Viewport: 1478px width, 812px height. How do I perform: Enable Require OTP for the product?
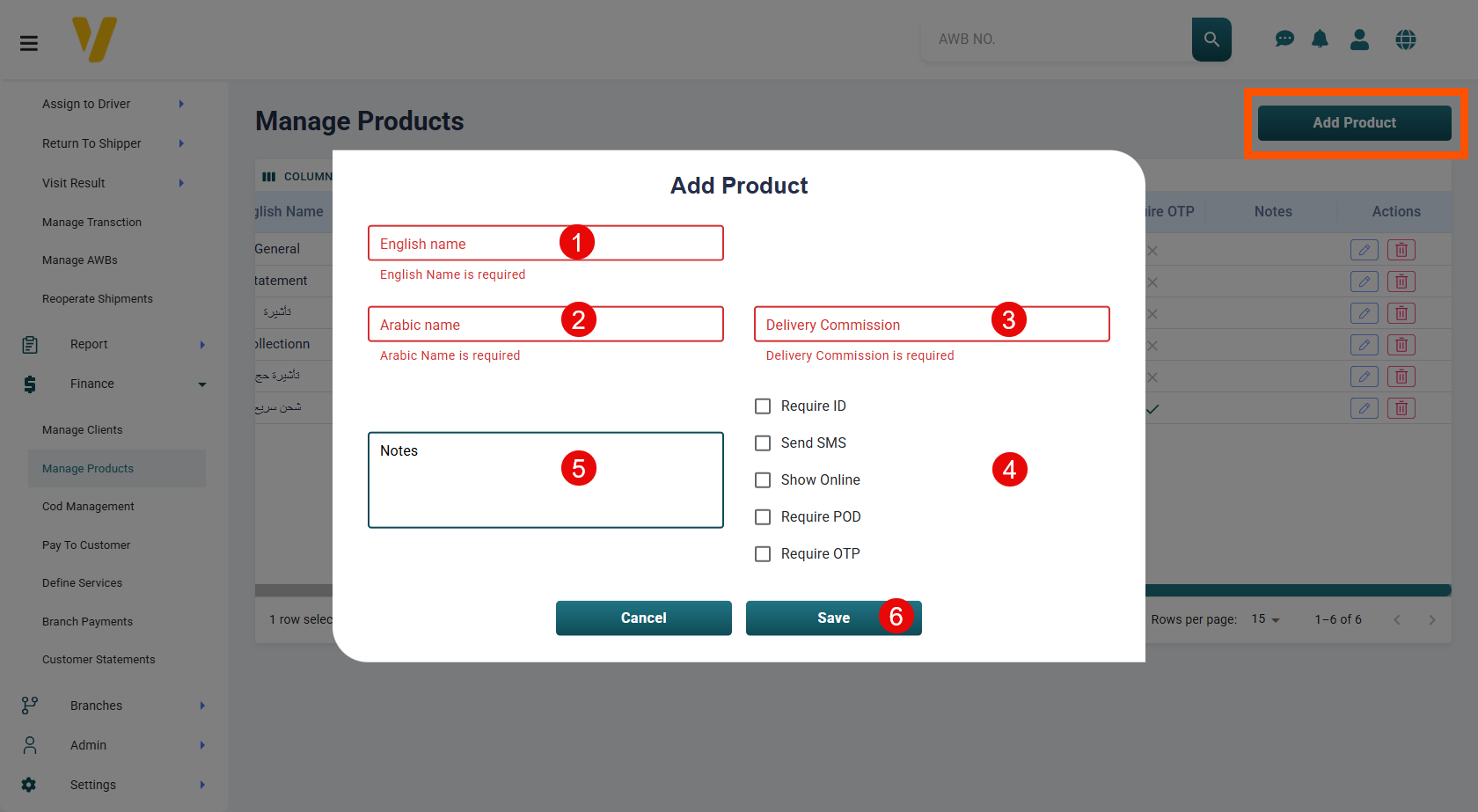763,553
